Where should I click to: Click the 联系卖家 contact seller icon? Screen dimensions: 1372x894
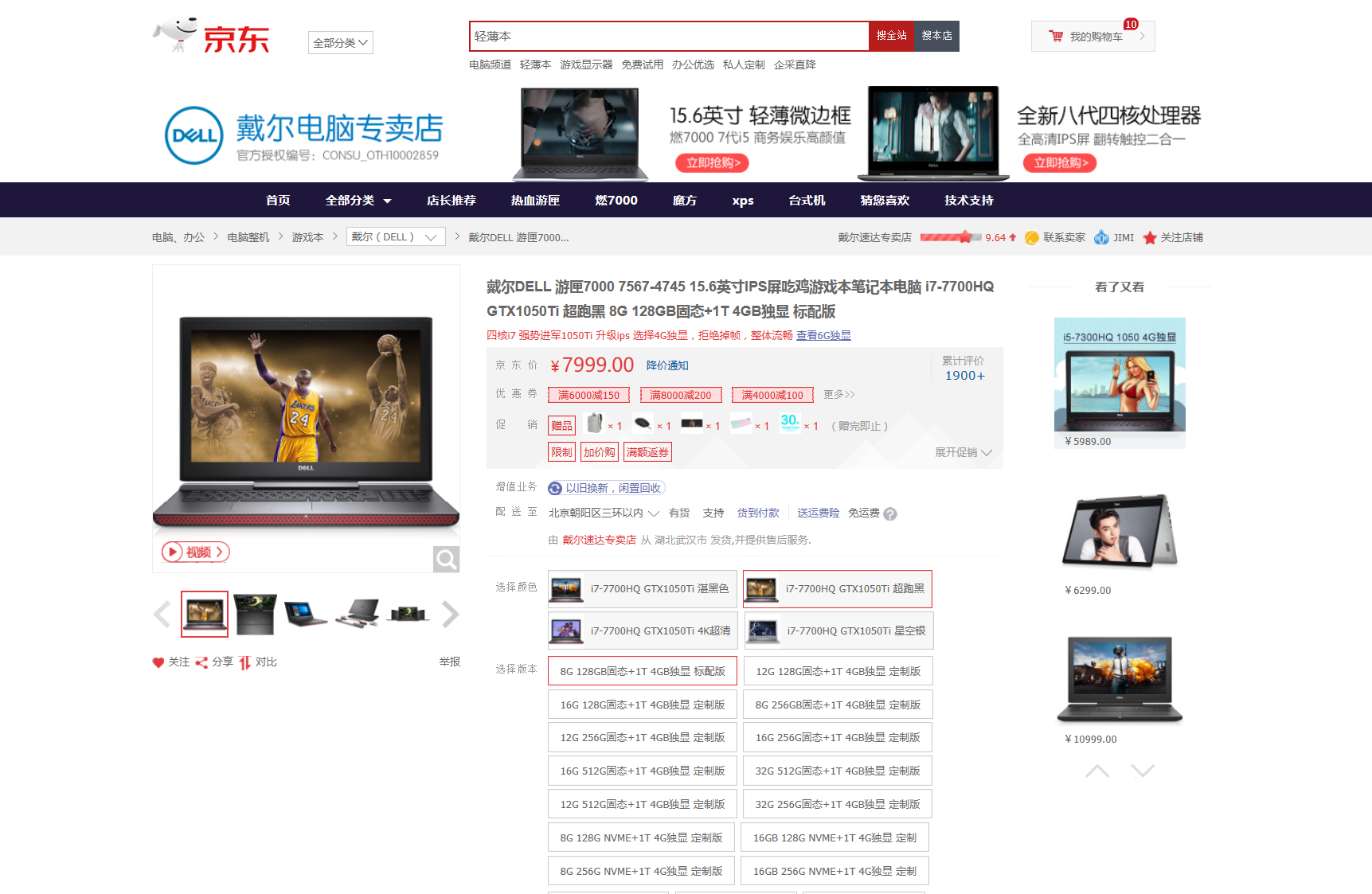(1032, 237)
